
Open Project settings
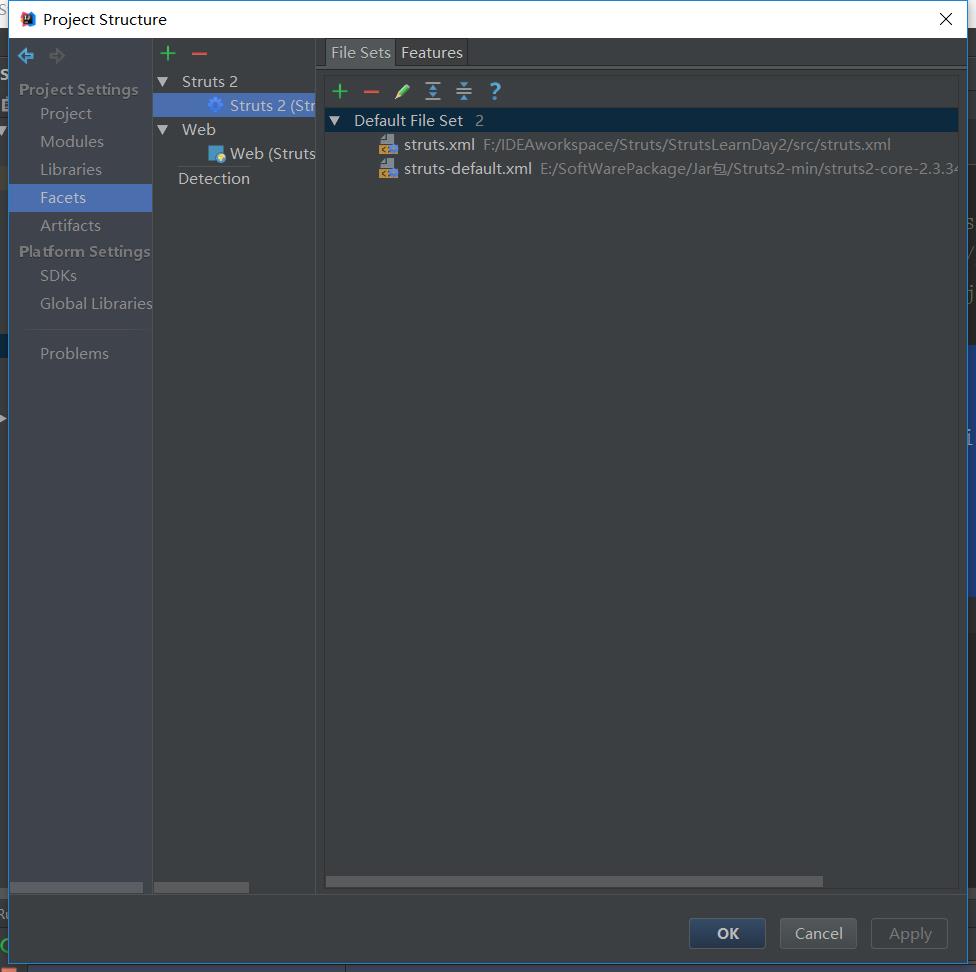pos(65,113)
